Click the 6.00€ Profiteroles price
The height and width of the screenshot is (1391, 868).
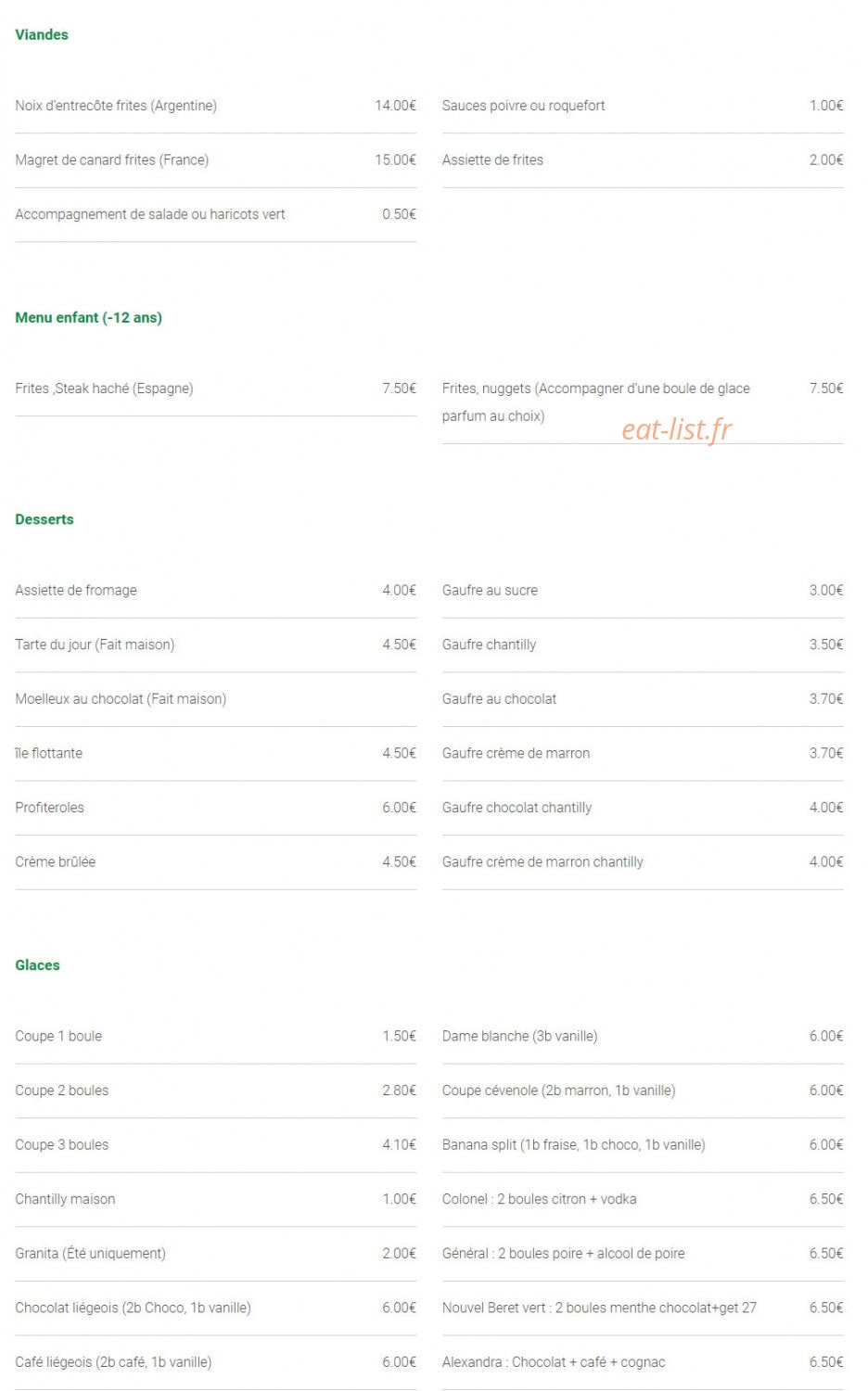[399, 808]
